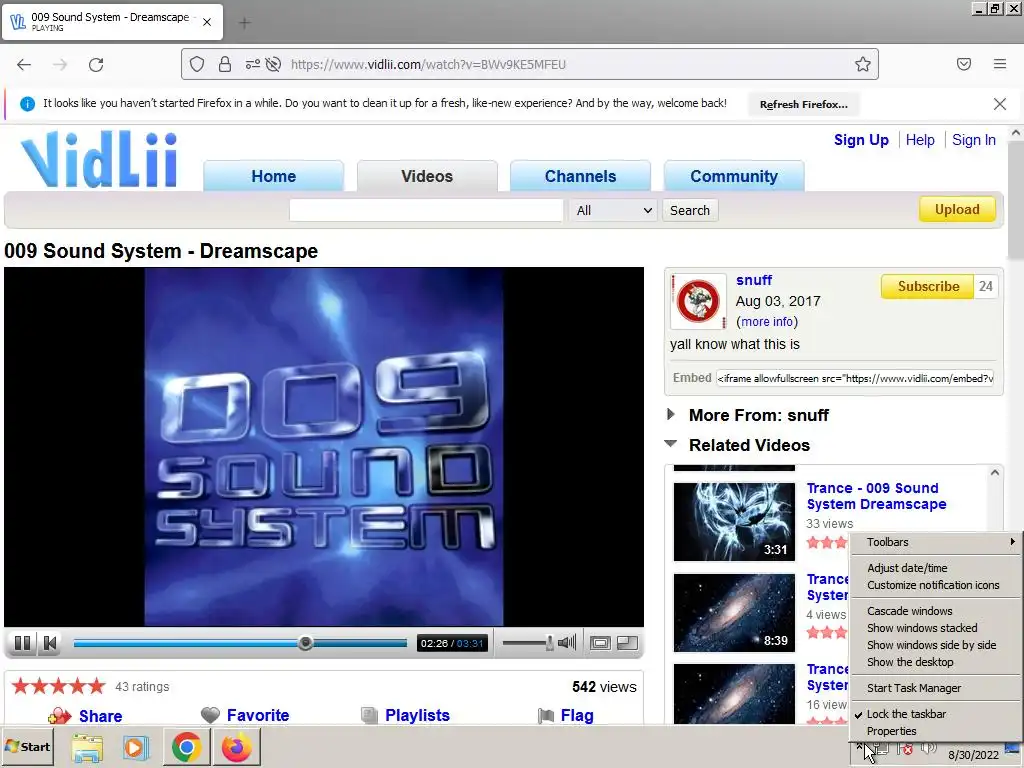
Task: Click the VidLii logo
Action: (99, 159)
